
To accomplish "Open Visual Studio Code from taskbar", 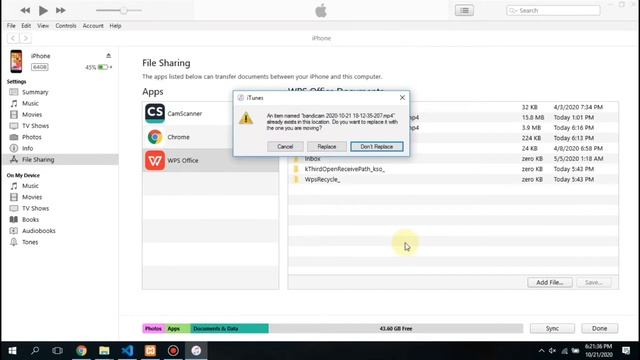I will click(x=127, y=351).
